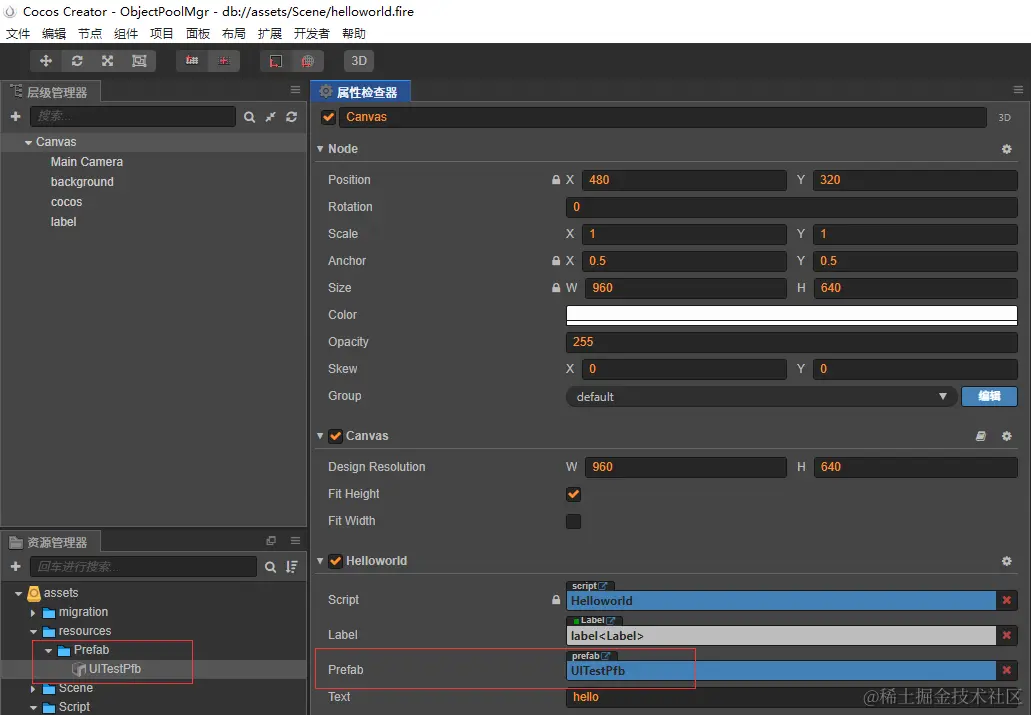Clear the Prefab property reference
Image resolution: width=1031 pixels, height=715 pixels.
point(1007,670)
